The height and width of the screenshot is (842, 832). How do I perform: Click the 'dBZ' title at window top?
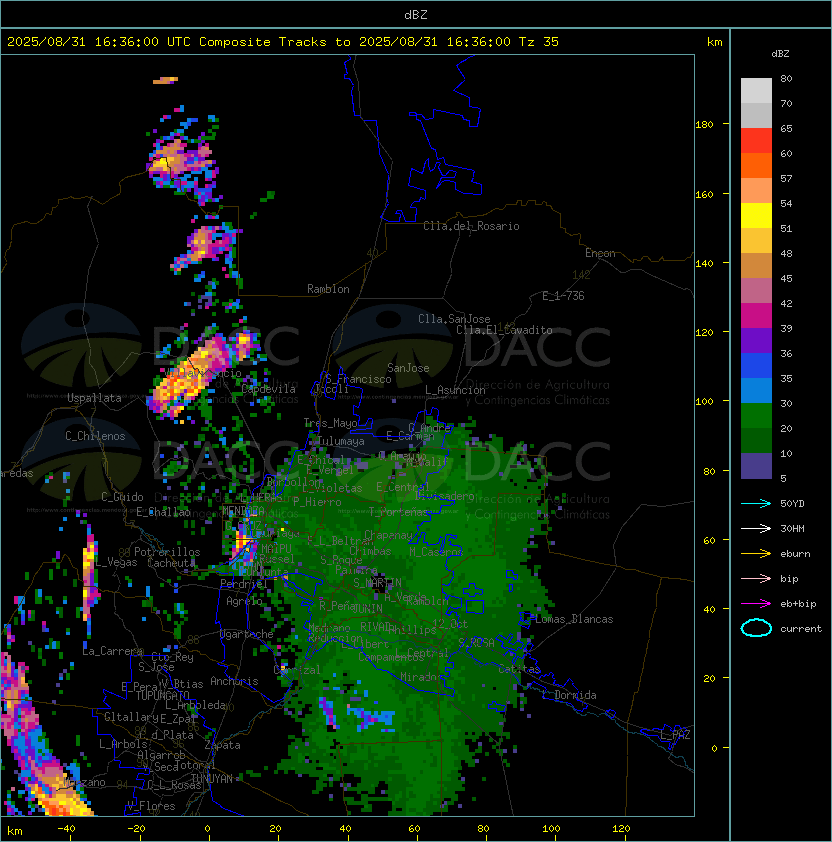[416, 14]
